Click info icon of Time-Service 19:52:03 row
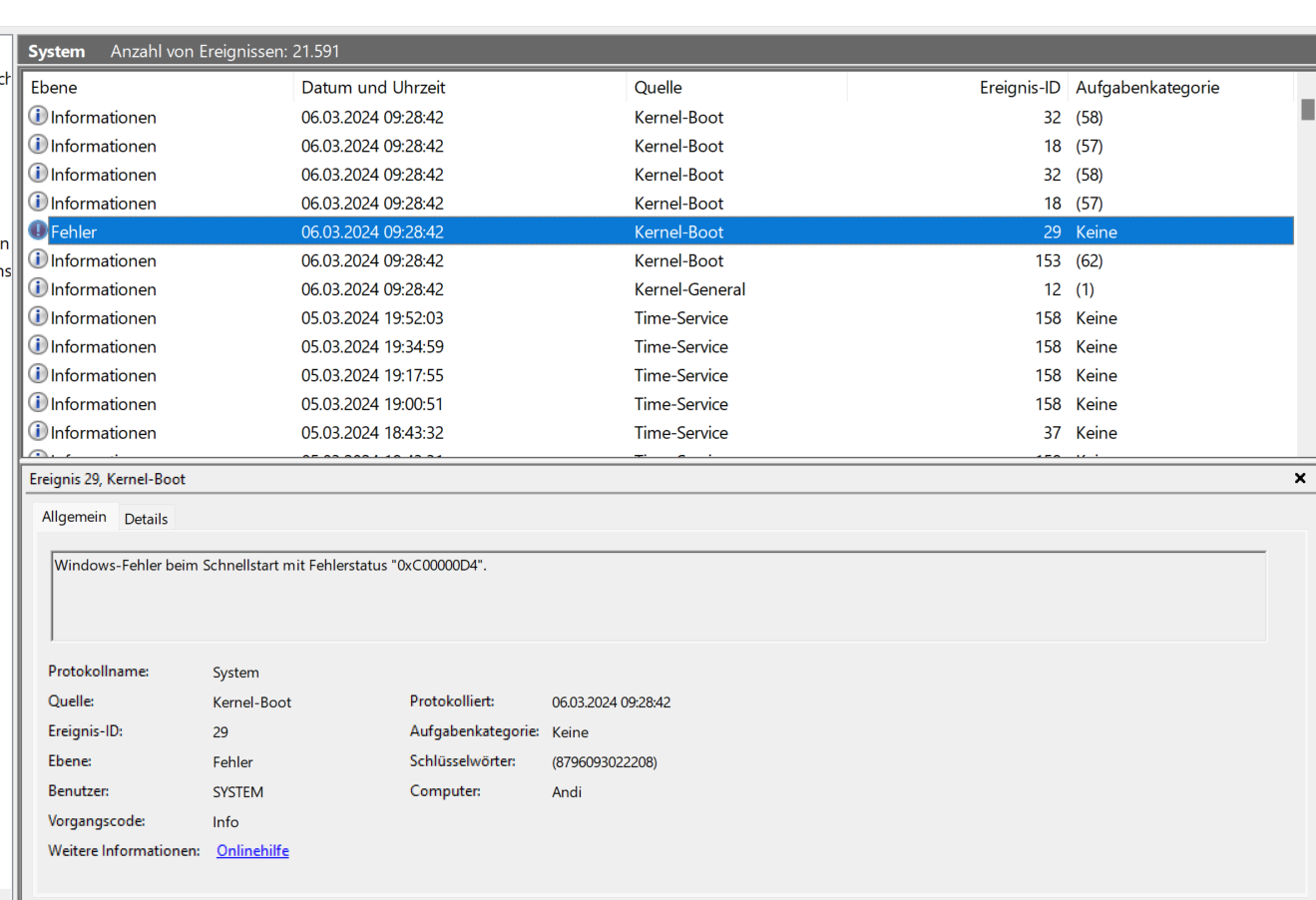Image resolution: width=1316 pixels, height=900 pixels. click(38, 317)
